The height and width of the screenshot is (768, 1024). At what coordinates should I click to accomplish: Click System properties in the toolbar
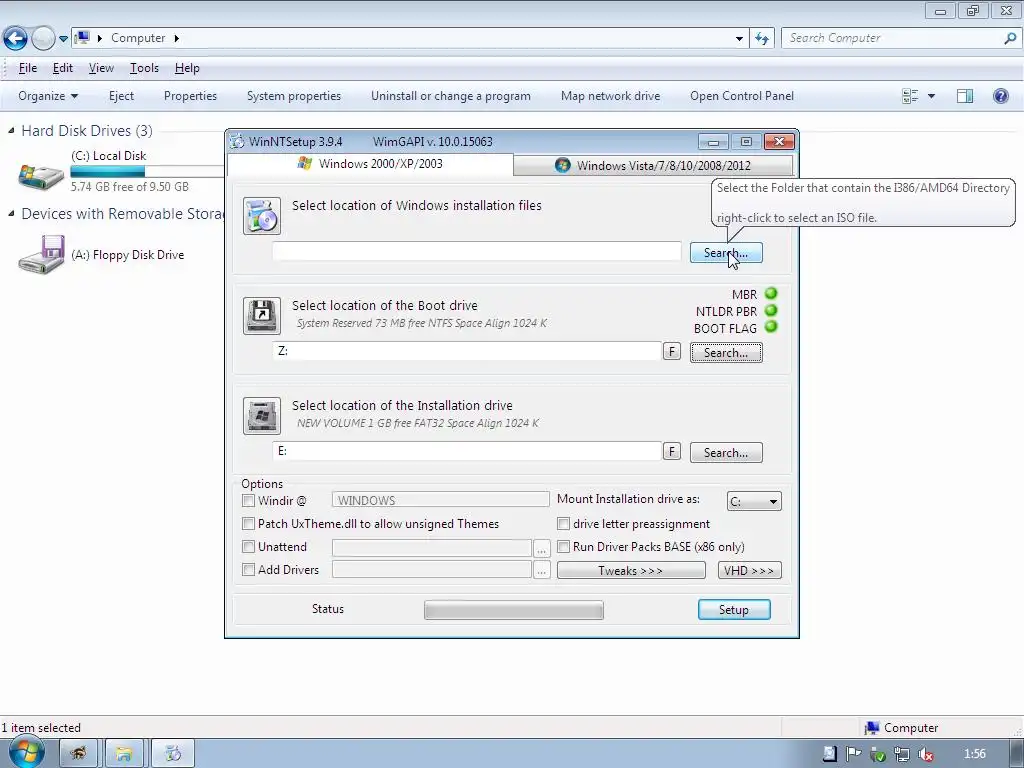(x=293, y=96)
